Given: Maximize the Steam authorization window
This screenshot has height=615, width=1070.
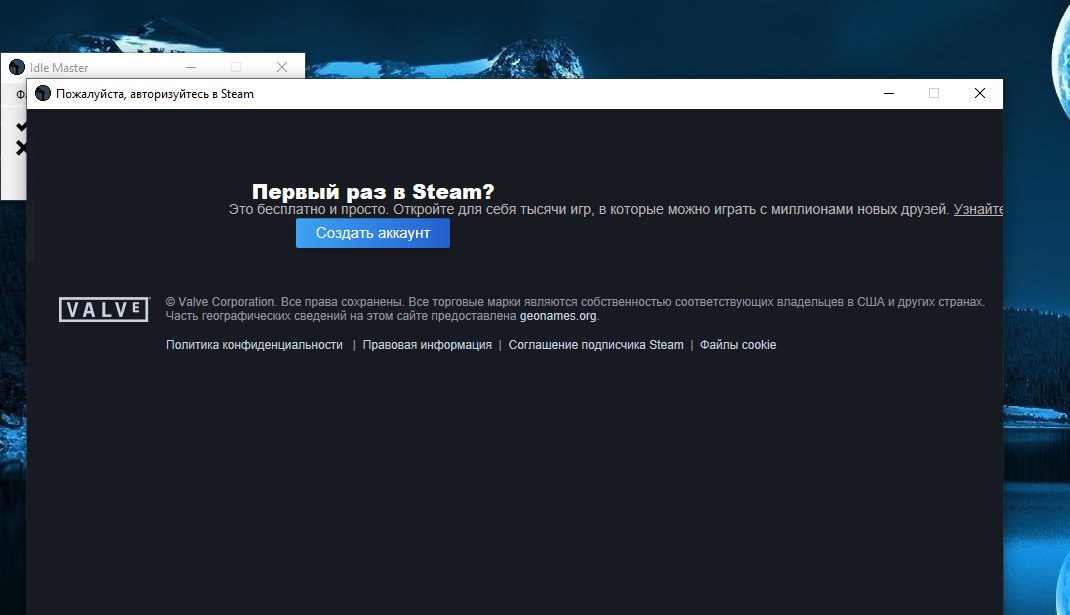Looking at the screenshot, I should click(934, 94).
